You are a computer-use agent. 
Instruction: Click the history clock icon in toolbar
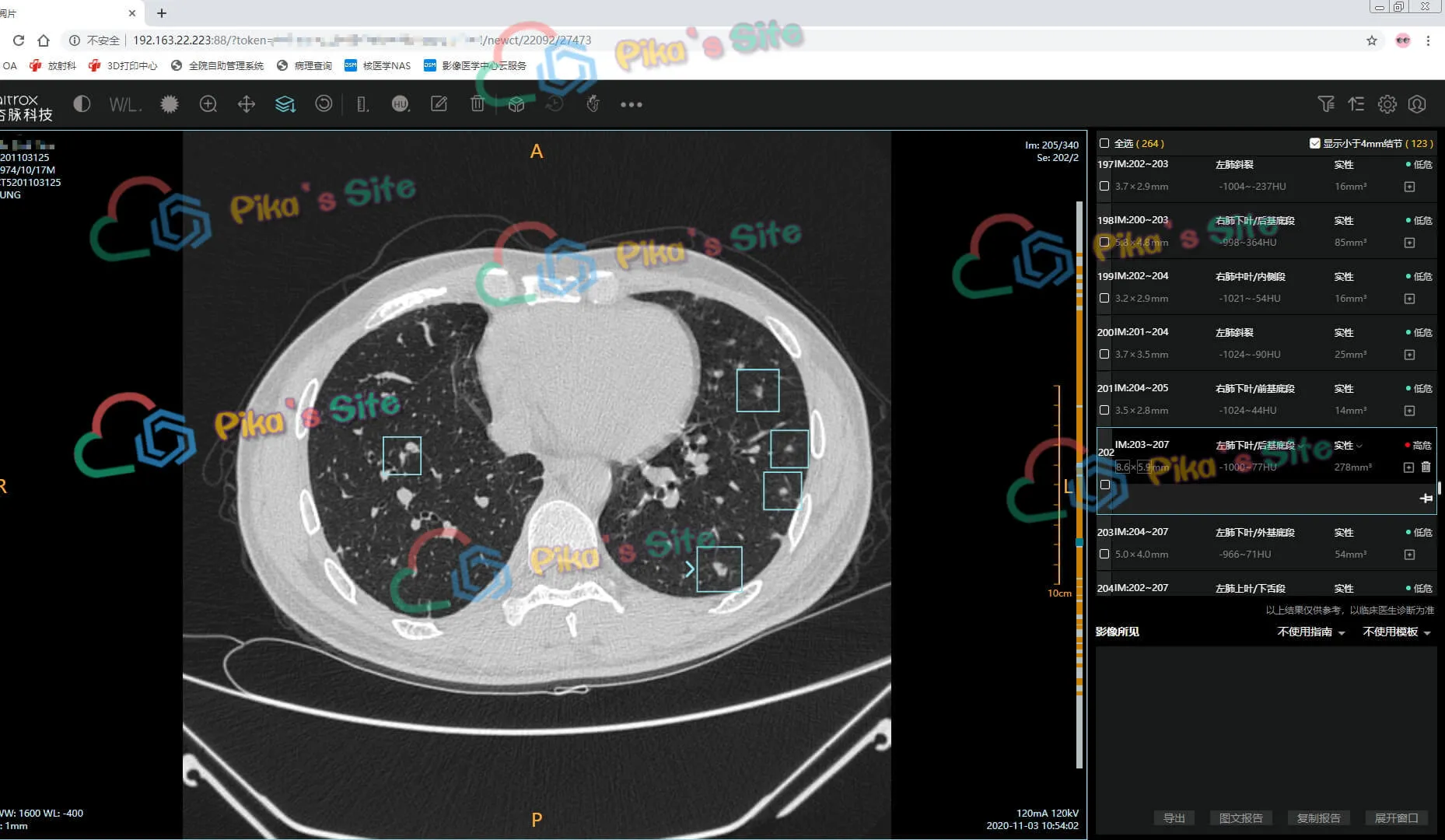click(x=555, y=104)
